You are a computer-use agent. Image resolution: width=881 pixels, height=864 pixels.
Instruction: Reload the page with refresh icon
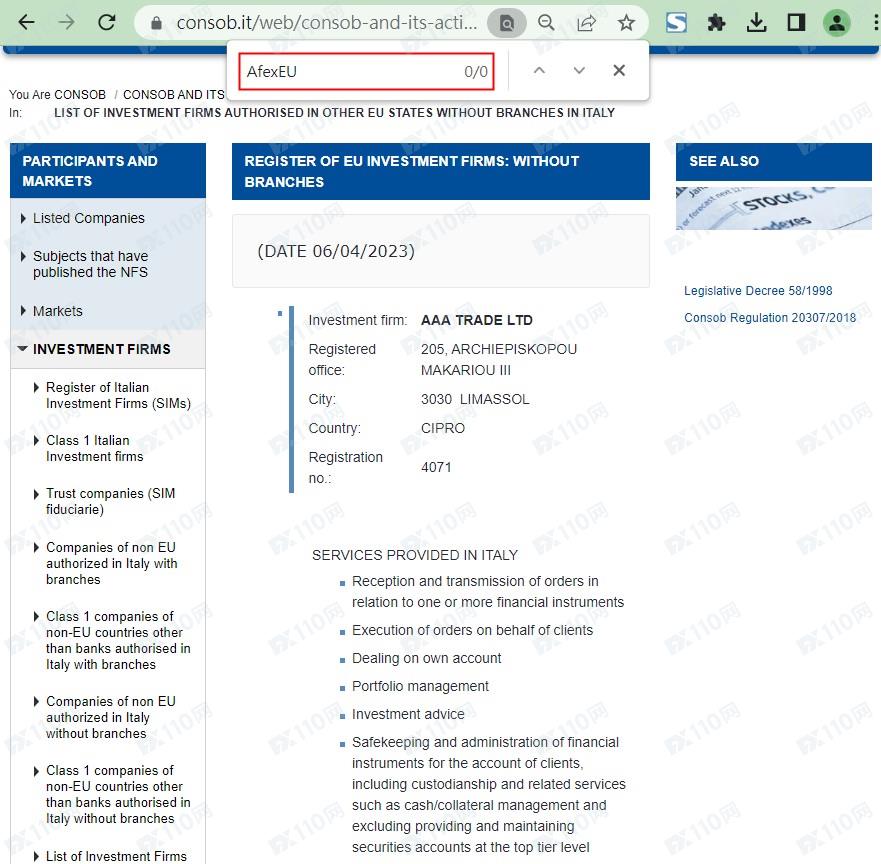tap(106, 22)
